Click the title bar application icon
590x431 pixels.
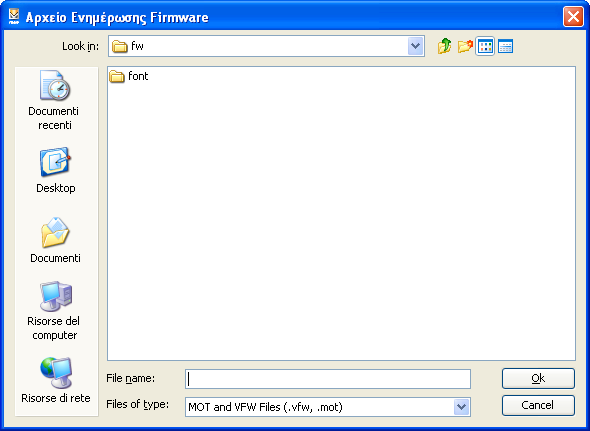tap(14, 17)
